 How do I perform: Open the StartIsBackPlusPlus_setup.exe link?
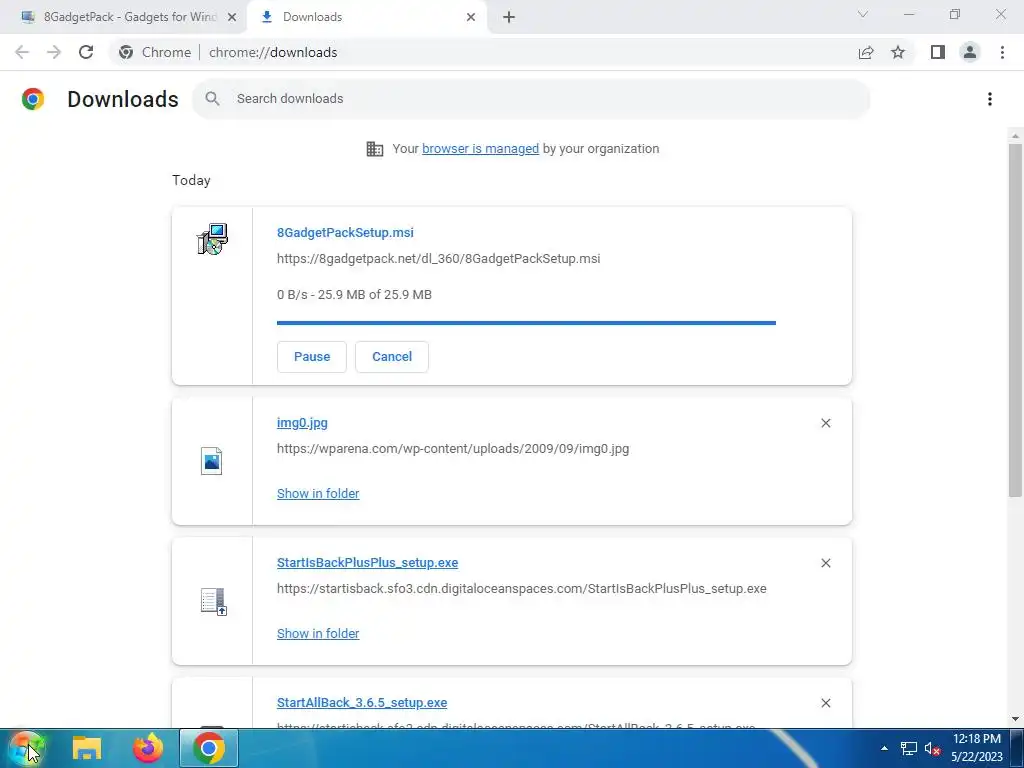368,562
